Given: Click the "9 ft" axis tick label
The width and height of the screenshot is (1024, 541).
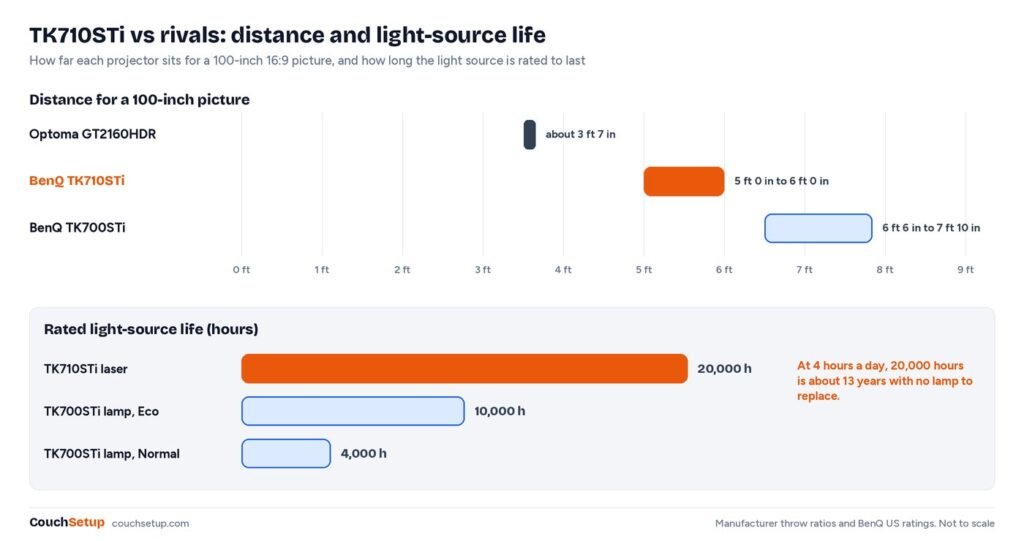Looking at the screenshot, I should pos(966,270).
